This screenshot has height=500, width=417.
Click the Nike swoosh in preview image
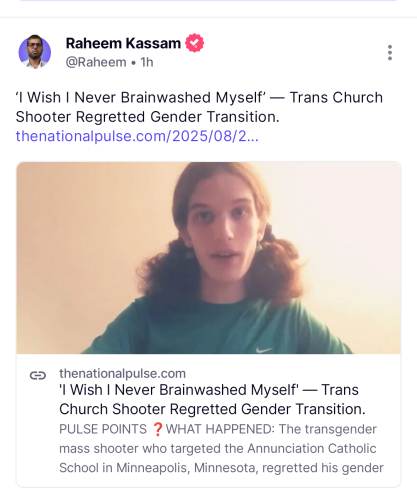click(264, 350)
